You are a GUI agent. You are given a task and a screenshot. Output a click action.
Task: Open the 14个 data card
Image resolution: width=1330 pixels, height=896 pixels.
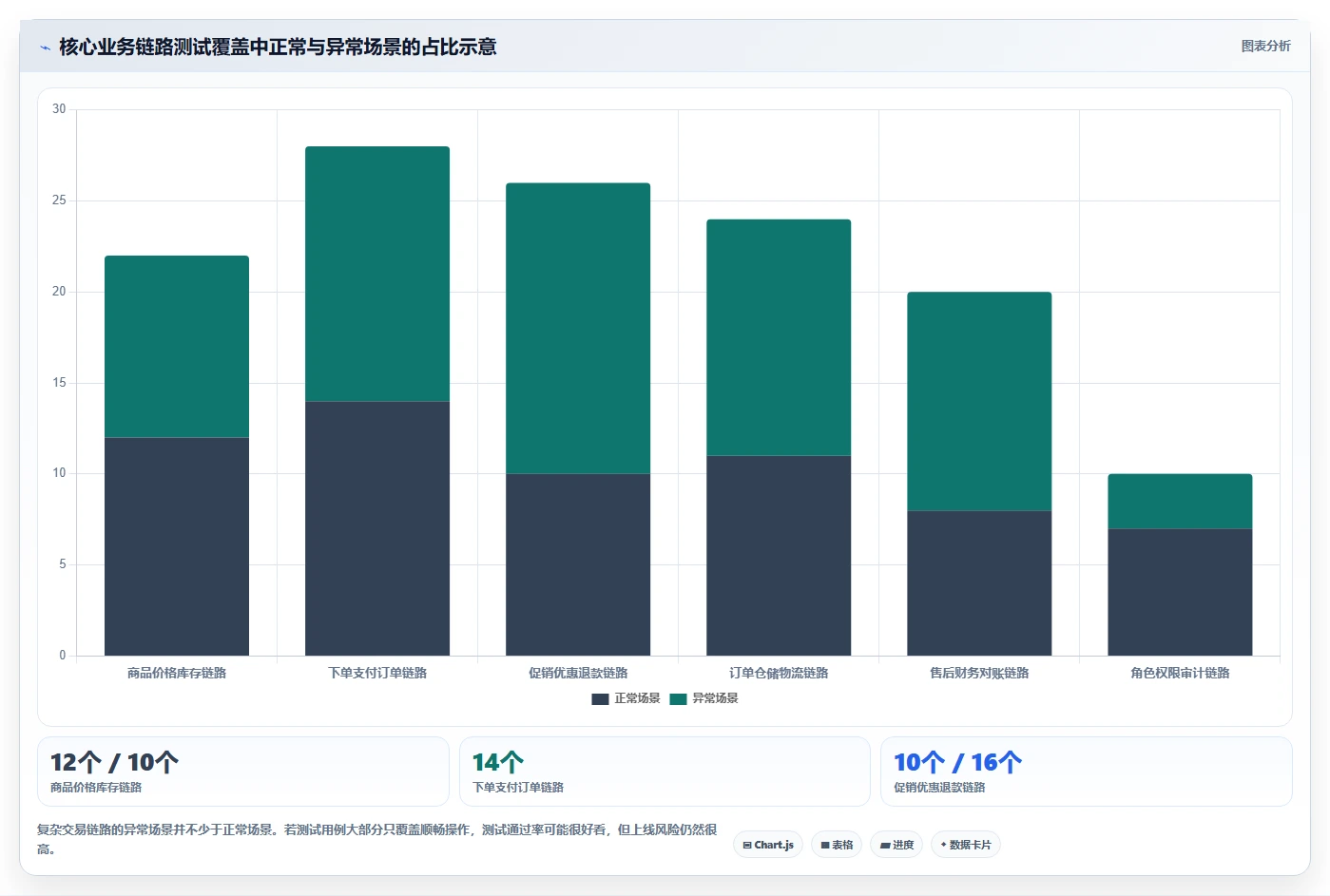665,772
